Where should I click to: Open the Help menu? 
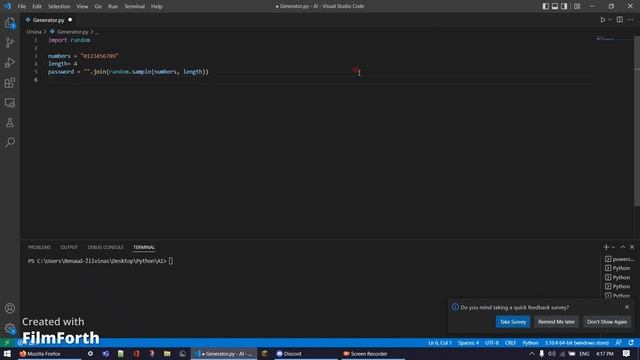tap(156, 6)
